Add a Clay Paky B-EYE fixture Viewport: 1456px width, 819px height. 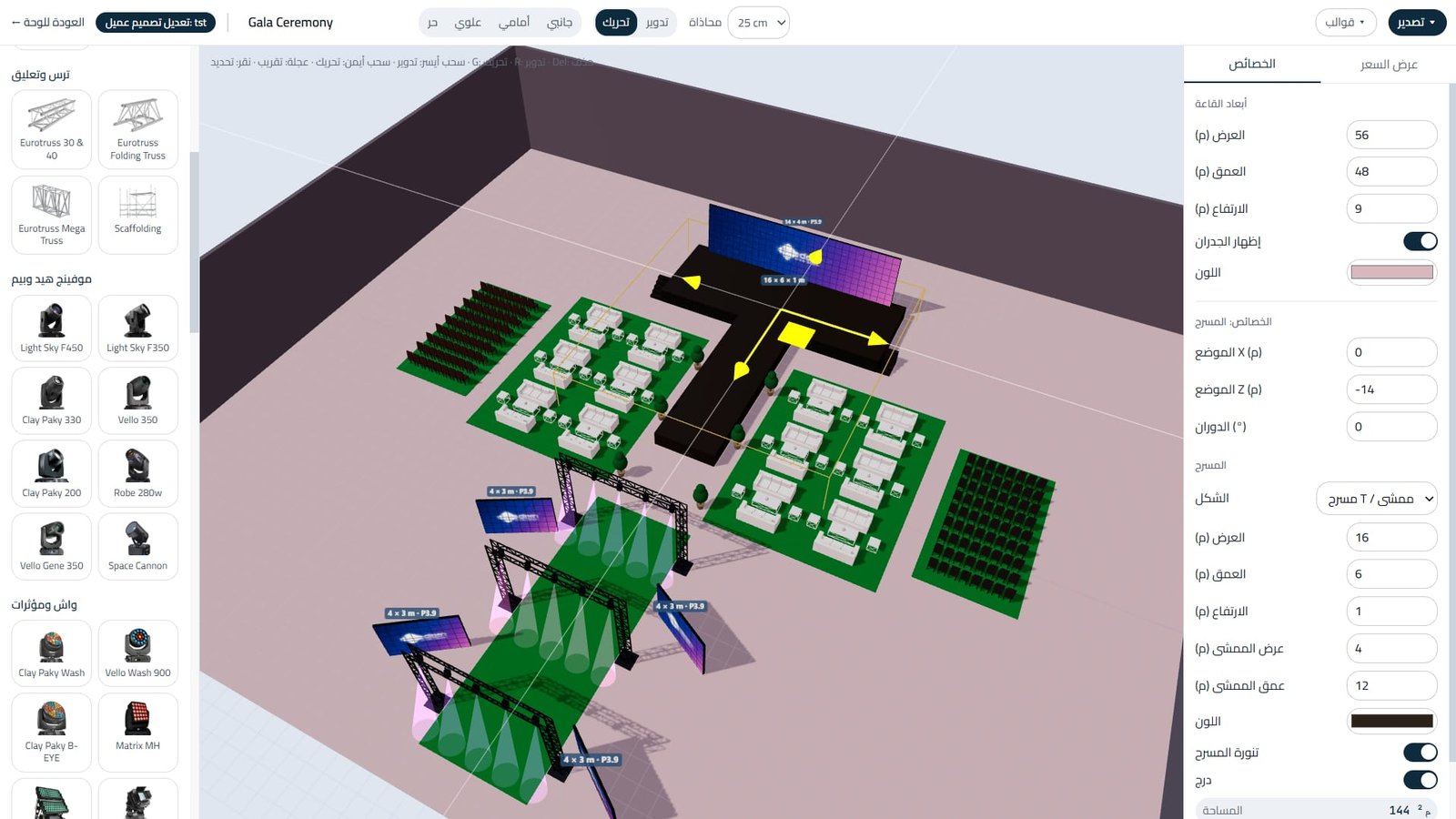pos(52,732)
